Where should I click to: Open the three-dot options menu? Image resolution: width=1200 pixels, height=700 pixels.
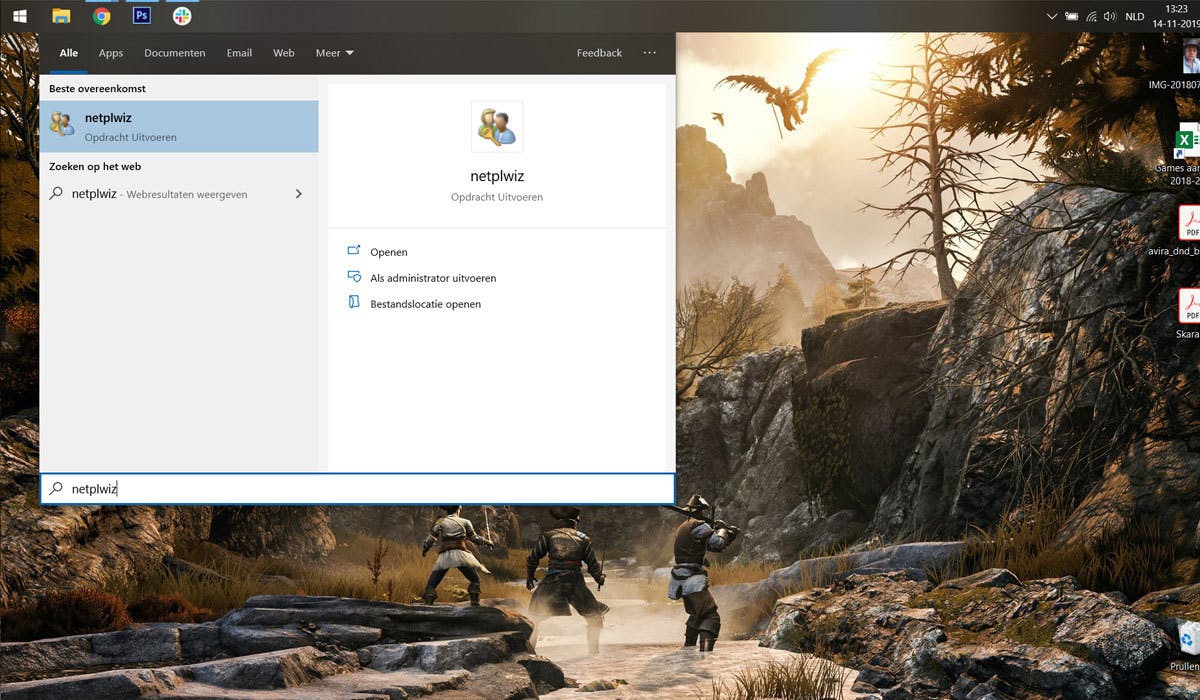point(650,53)
